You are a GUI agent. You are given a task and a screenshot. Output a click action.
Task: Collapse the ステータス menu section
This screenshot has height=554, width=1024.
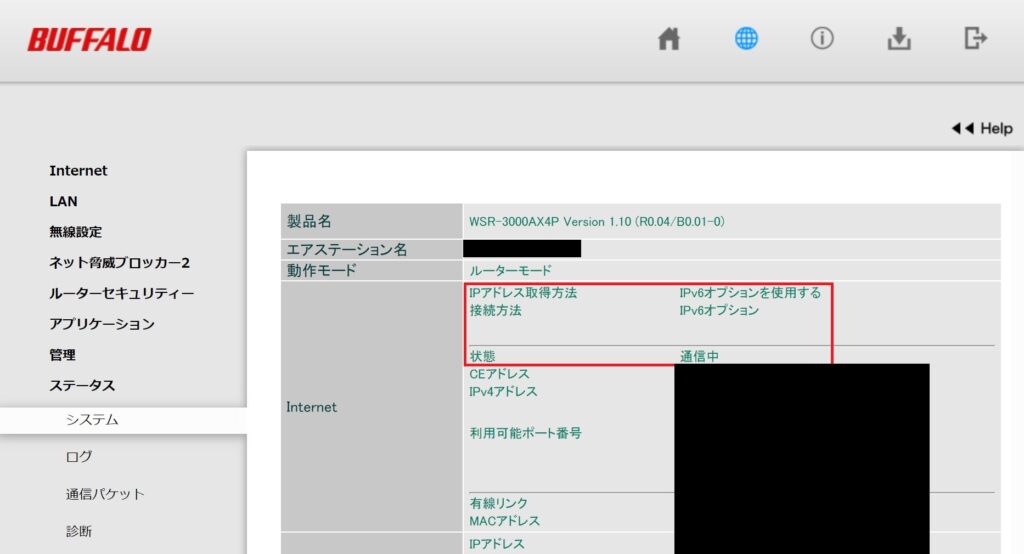click(x=82, y=386)
